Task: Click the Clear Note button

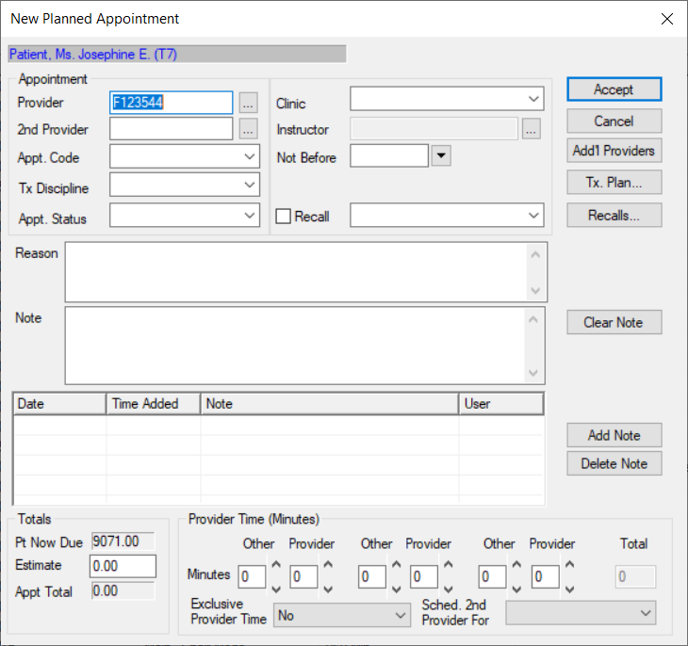Action: [x=614, y=322]
